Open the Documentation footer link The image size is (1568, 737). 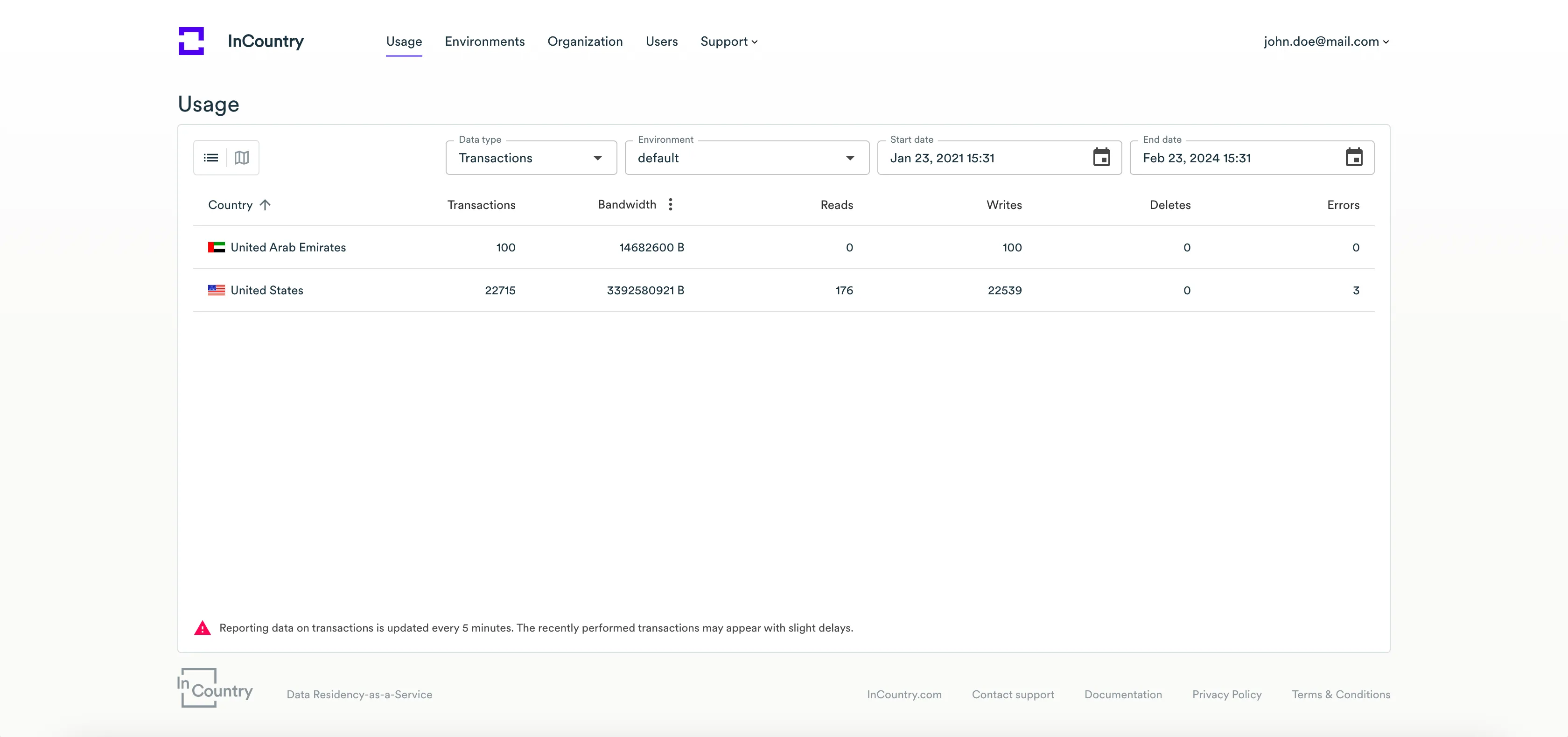pos(1122,695)
